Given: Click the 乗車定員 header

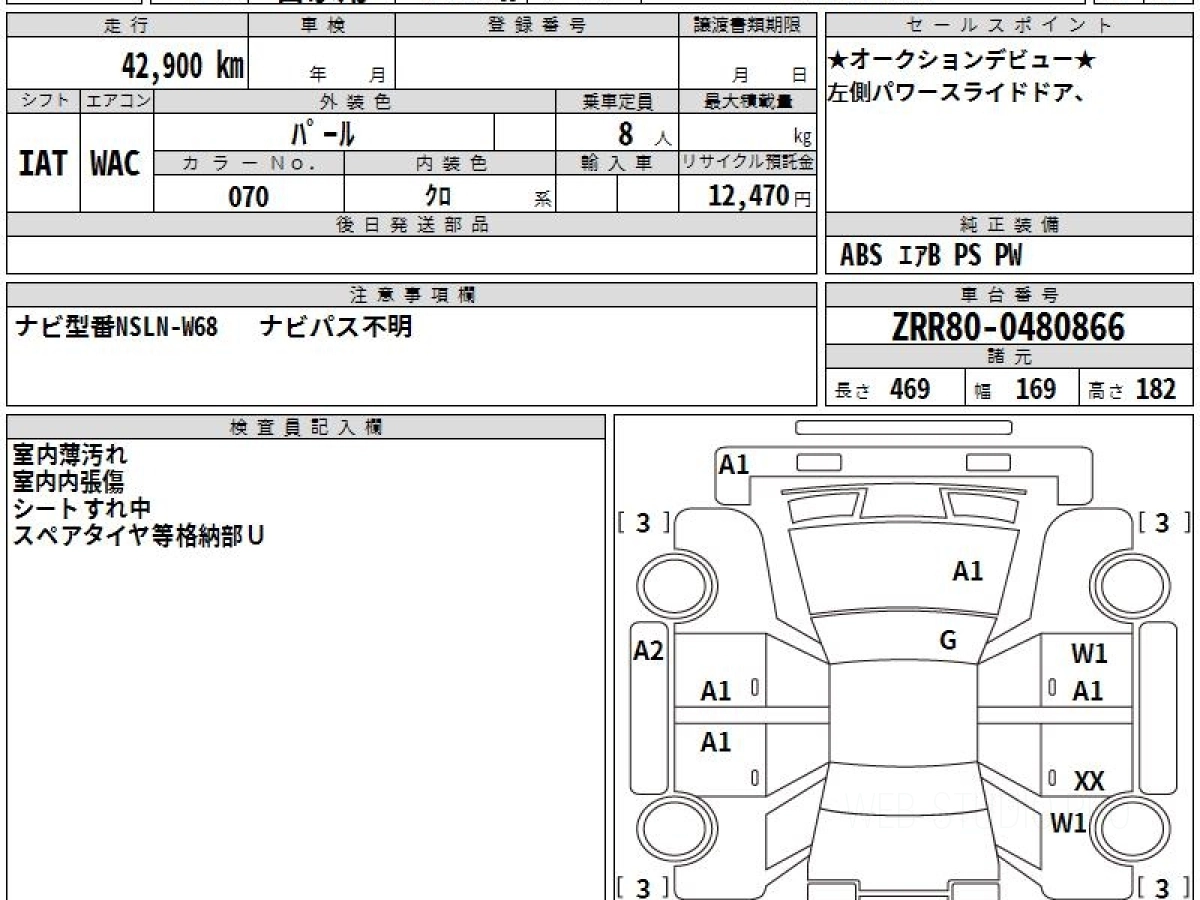Looking at the screenshot, I should tap(617, 101).
